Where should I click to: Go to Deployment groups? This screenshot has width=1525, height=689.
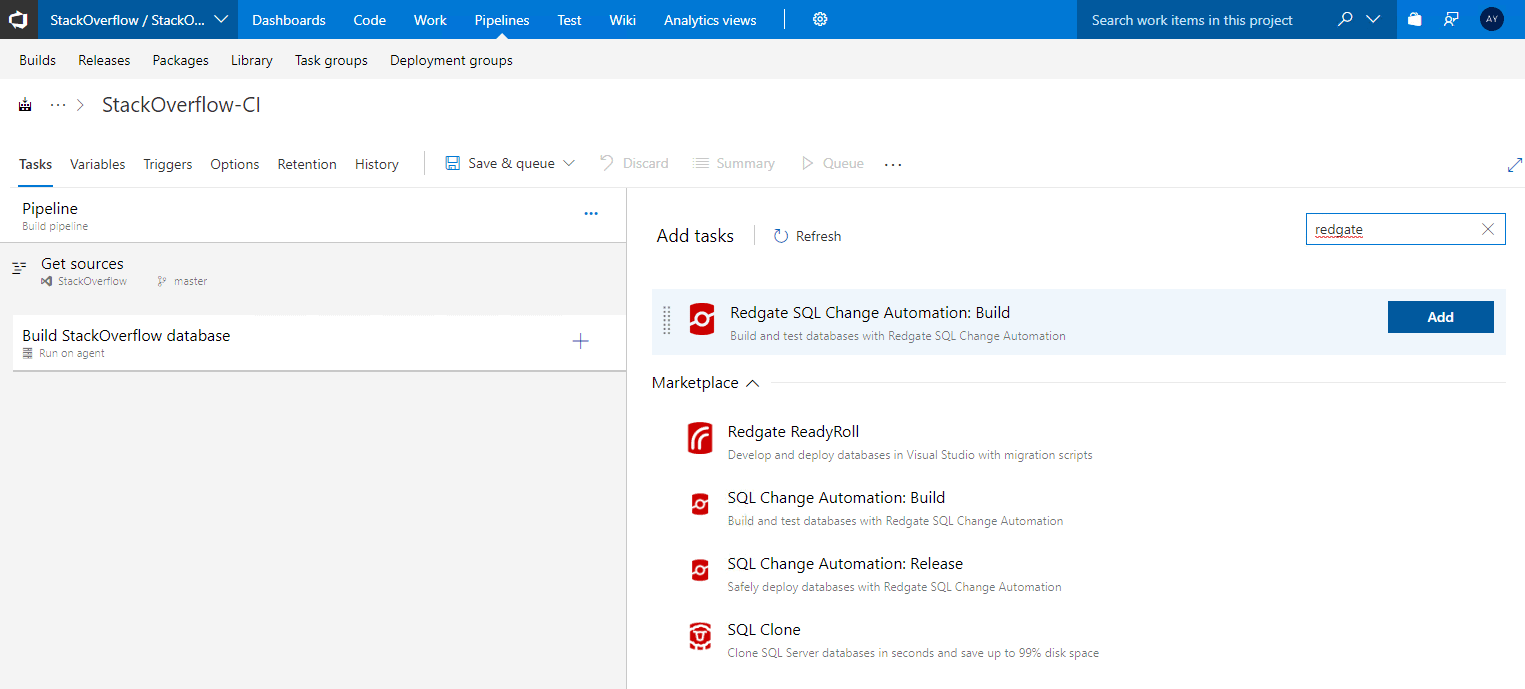click(x=451, y=60)
